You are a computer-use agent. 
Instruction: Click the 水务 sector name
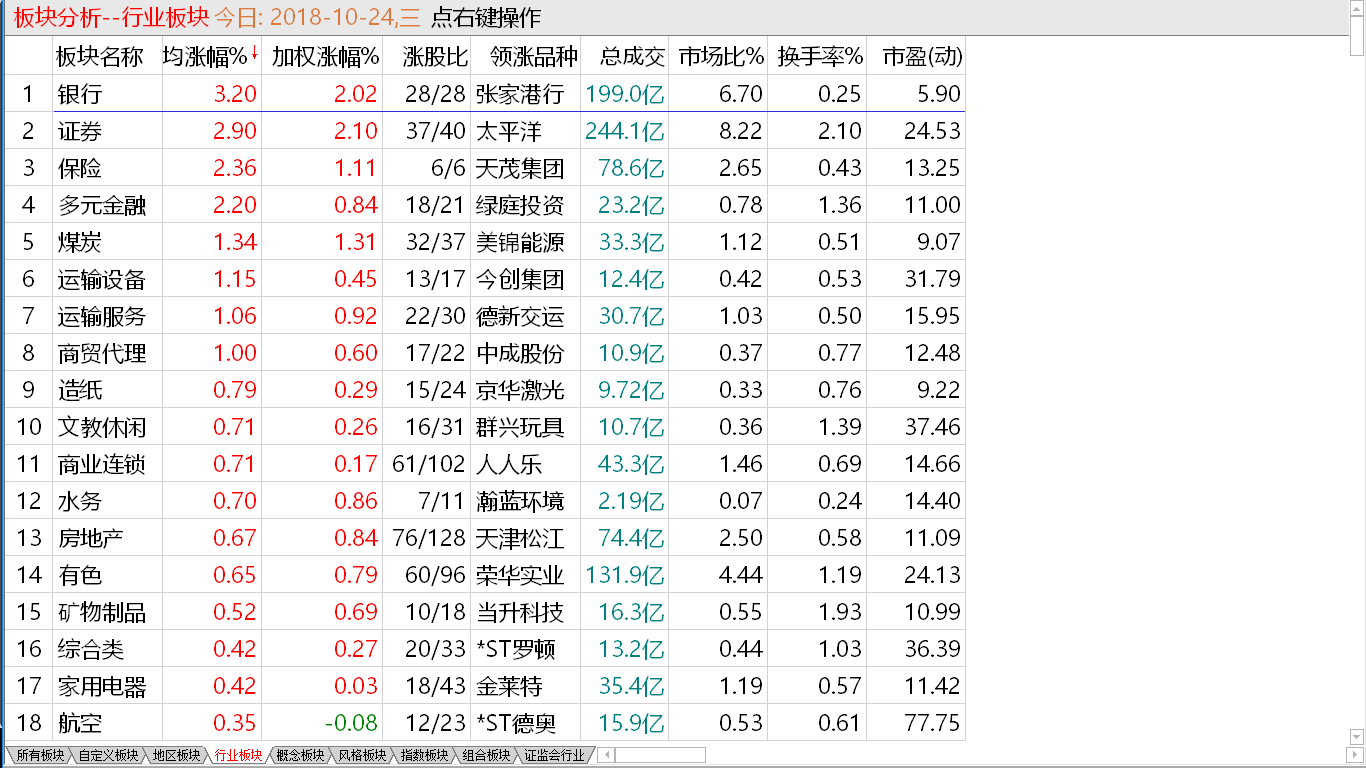[x=79, y=501]
